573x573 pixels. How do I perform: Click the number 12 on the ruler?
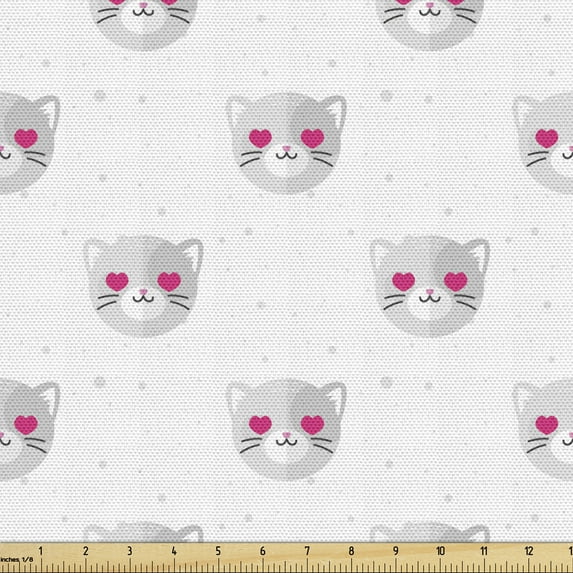(529, 551)
